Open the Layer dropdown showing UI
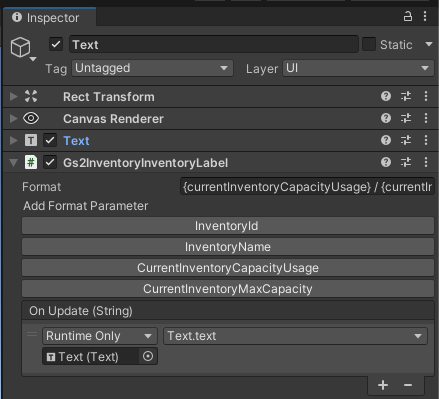This screenshot has height=399, width=439. click(358, 68)
